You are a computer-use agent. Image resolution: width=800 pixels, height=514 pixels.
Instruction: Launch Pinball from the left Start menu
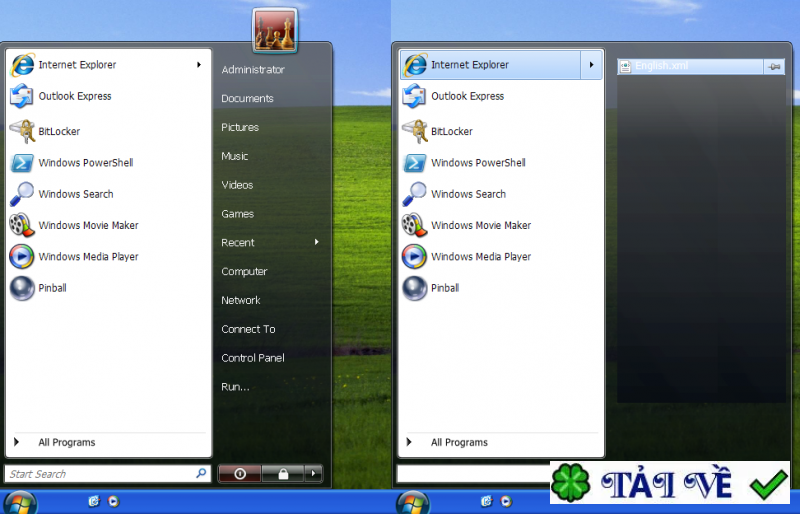pyautogui.click(x=52, y=288)
